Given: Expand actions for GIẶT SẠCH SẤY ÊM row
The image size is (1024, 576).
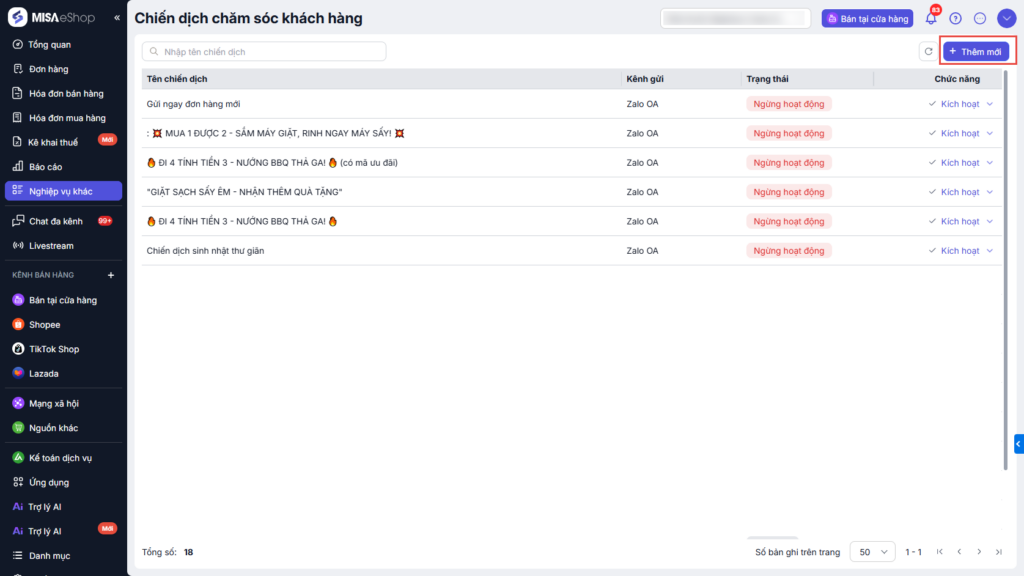Looking at the screenshot, I should 990,192.
